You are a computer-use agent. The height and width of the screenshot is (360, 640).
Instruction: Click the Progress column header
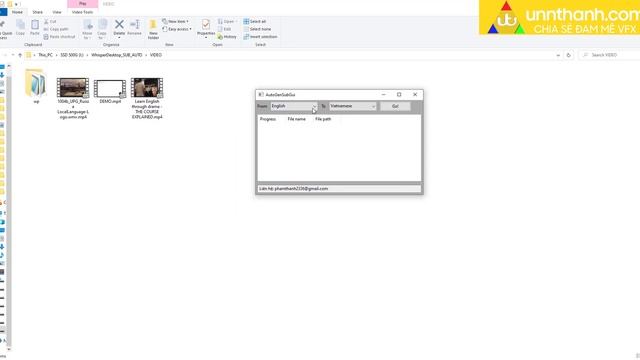click(268, 119)
